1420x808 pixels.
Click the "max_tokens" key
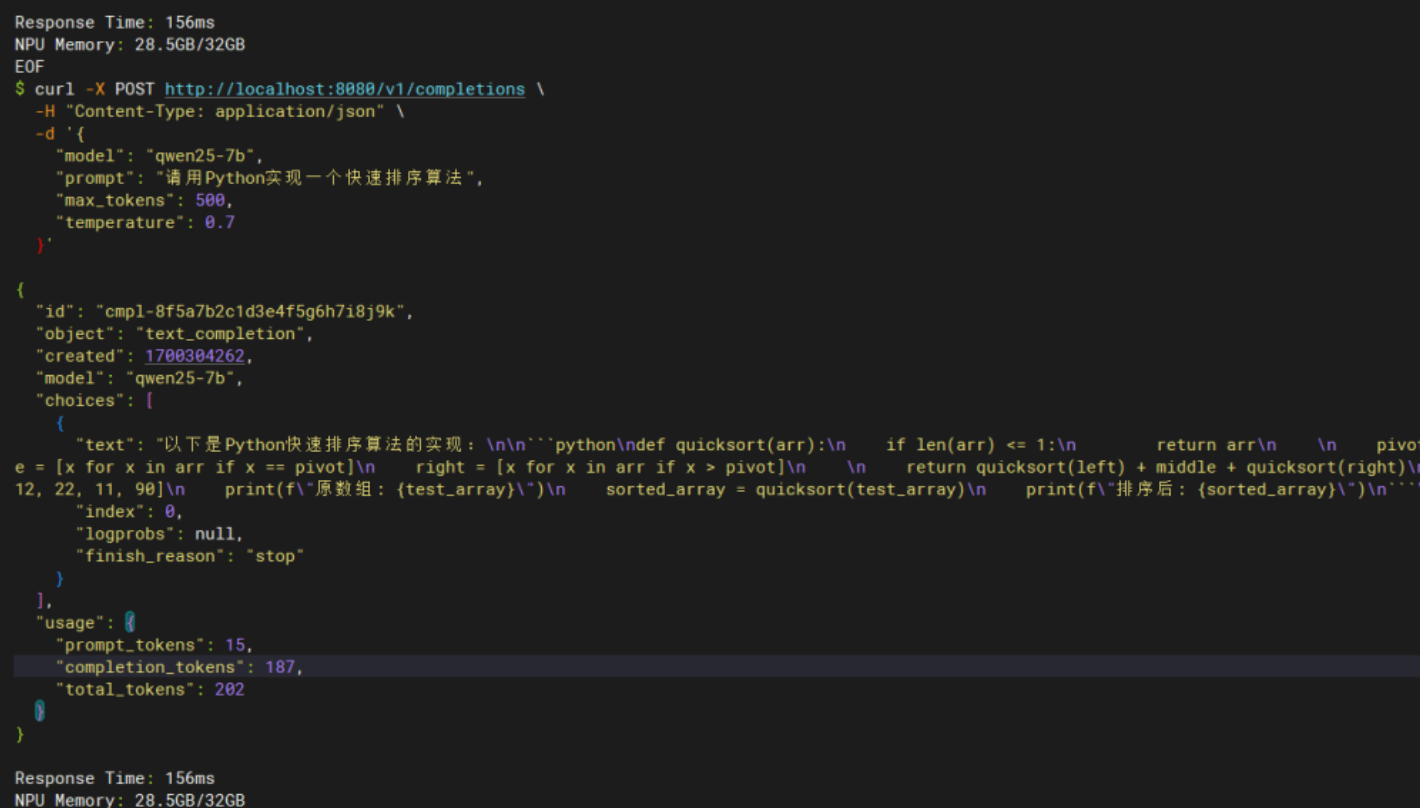[x=120, y=200]
